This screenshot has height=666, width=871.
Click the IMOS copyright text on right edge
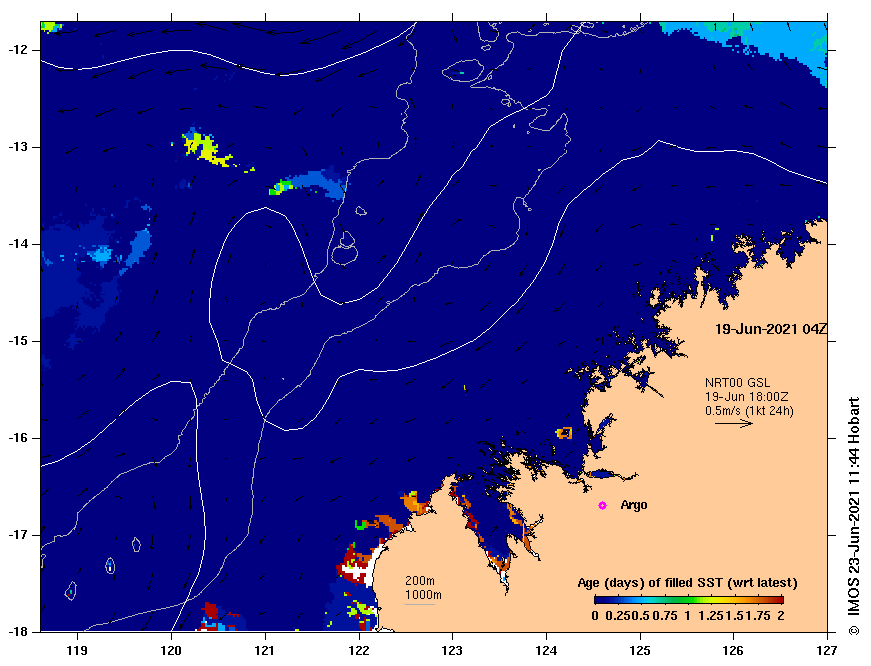pos(853,516)
